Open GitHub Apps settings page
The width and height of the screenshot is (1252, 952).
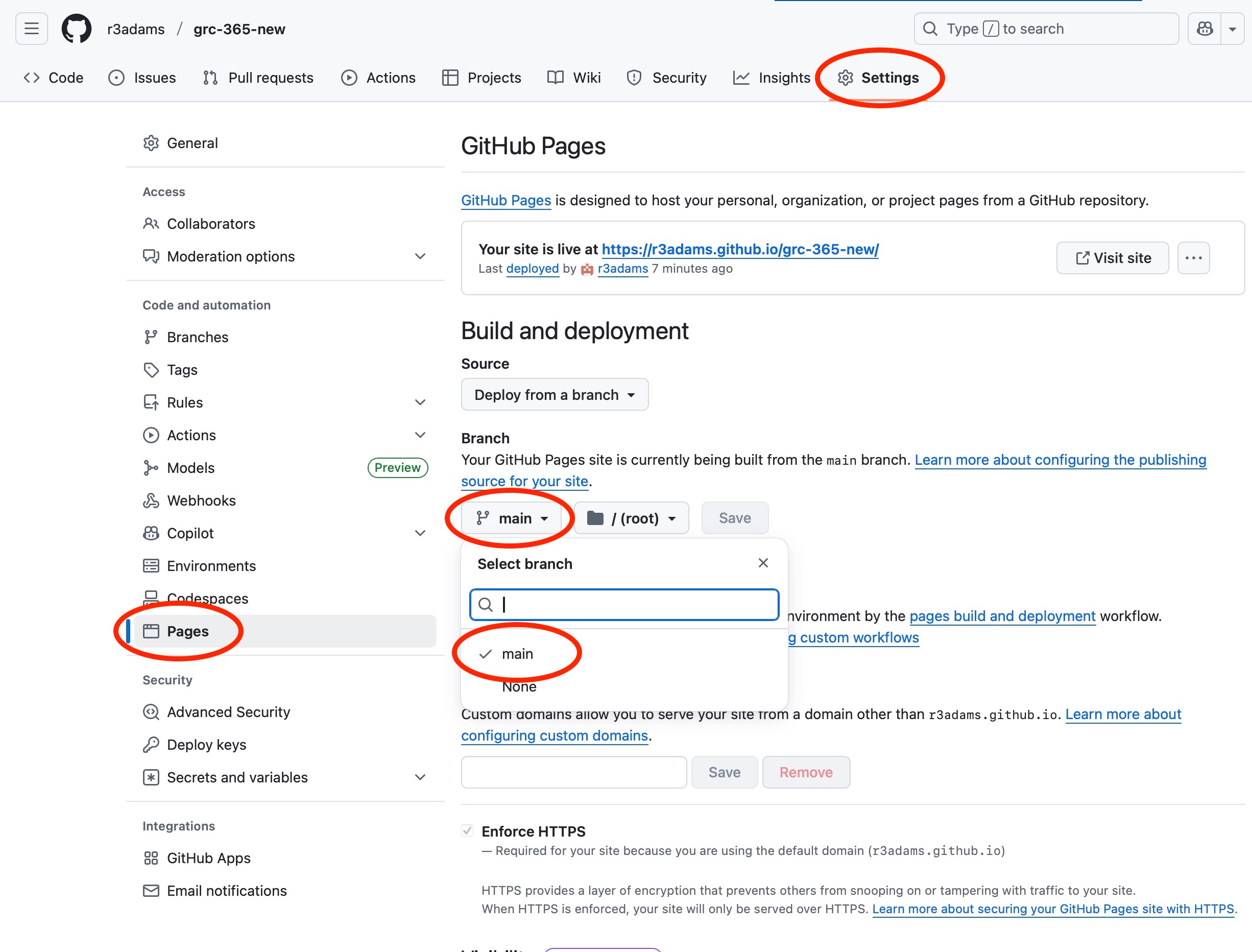tap(285, 858)
